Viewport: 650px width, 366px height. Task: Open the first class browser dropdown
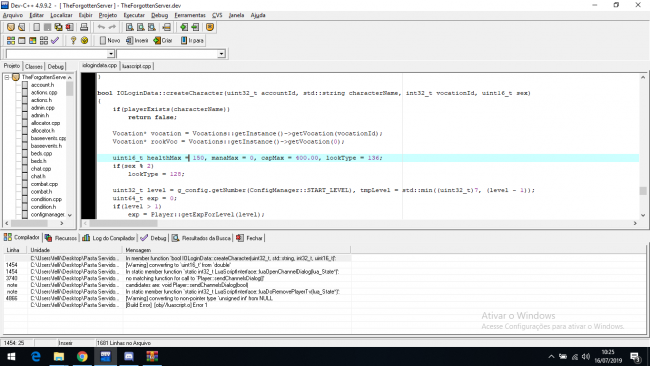click(111, 54)
